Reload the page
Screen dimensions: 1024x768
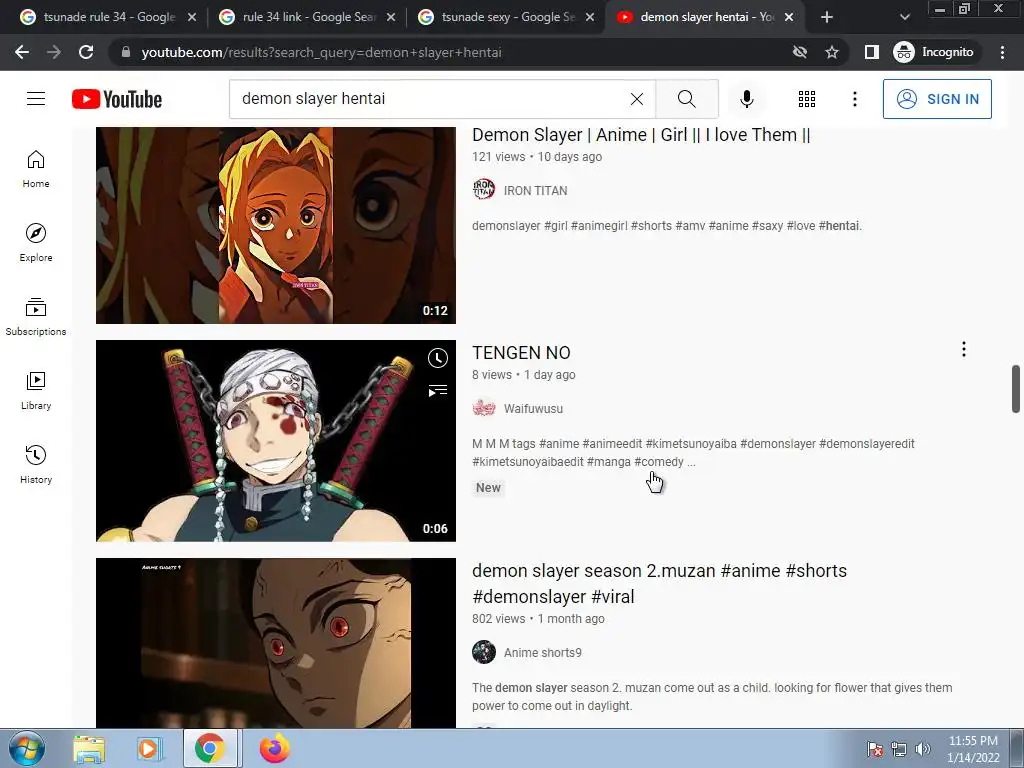pyautogui.click(x=86, y=52)
